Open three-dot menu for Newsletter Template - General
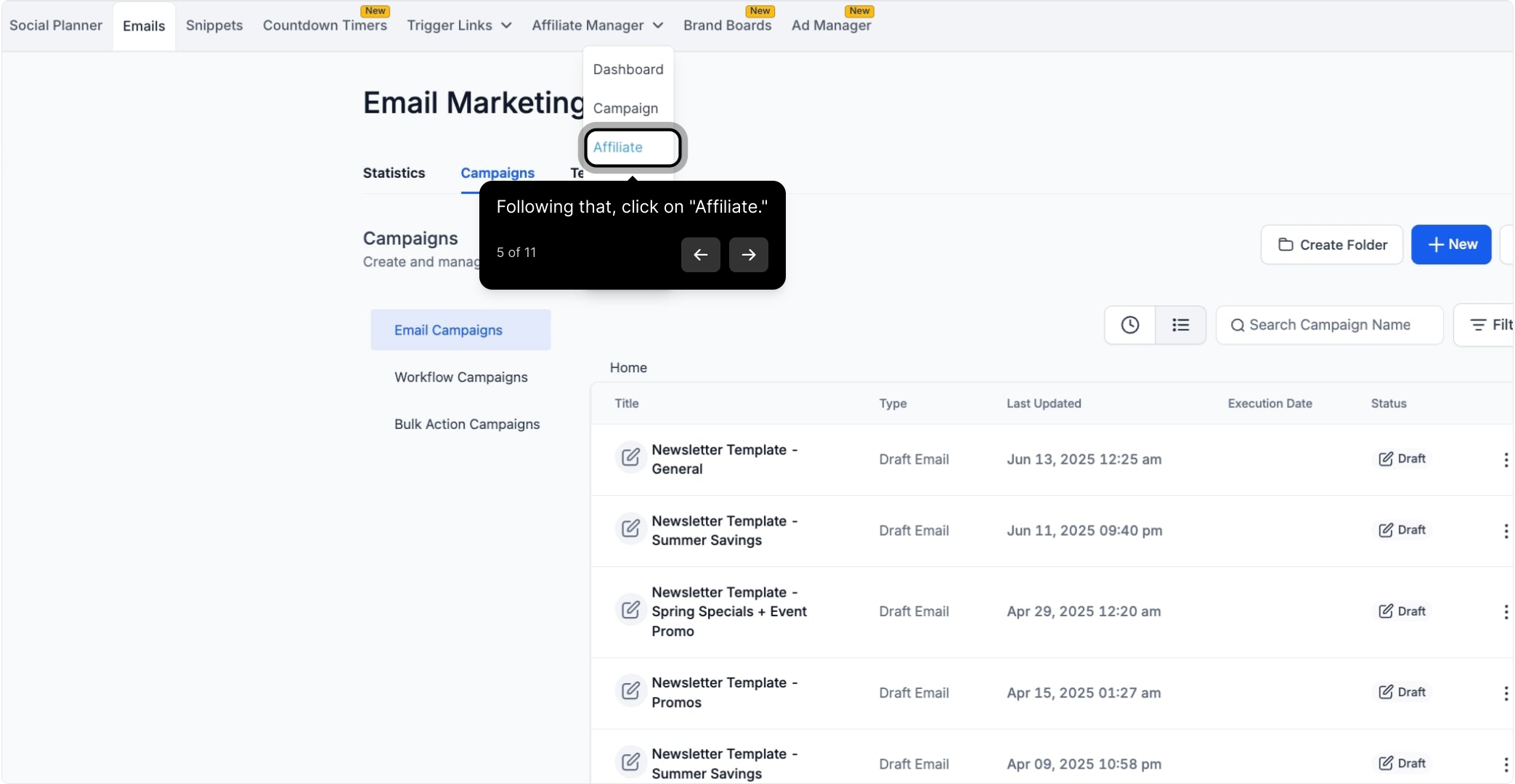 click(1506, 460)
